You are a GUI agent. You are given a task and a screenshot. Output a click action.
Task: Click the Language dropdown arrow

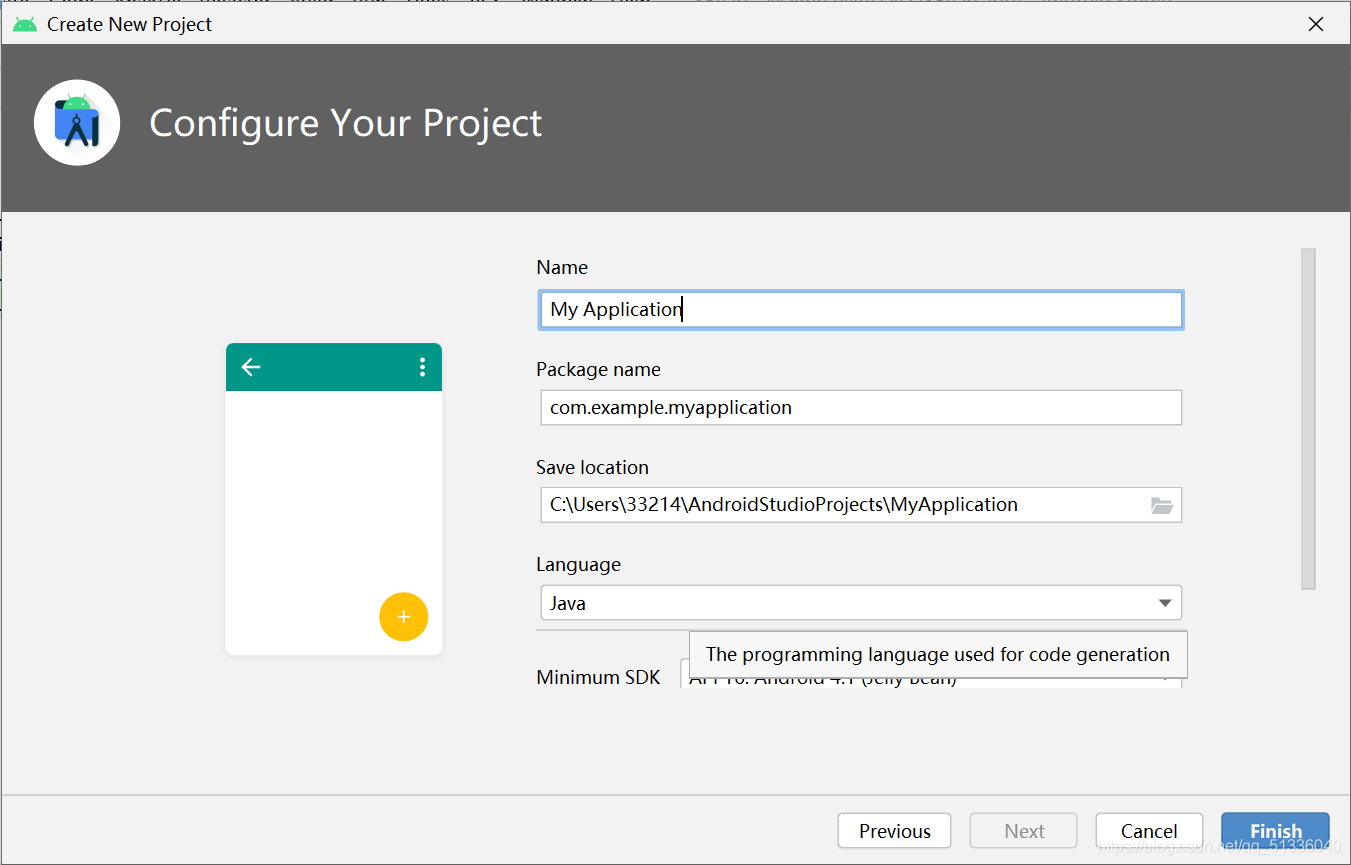click(1164, 603)
